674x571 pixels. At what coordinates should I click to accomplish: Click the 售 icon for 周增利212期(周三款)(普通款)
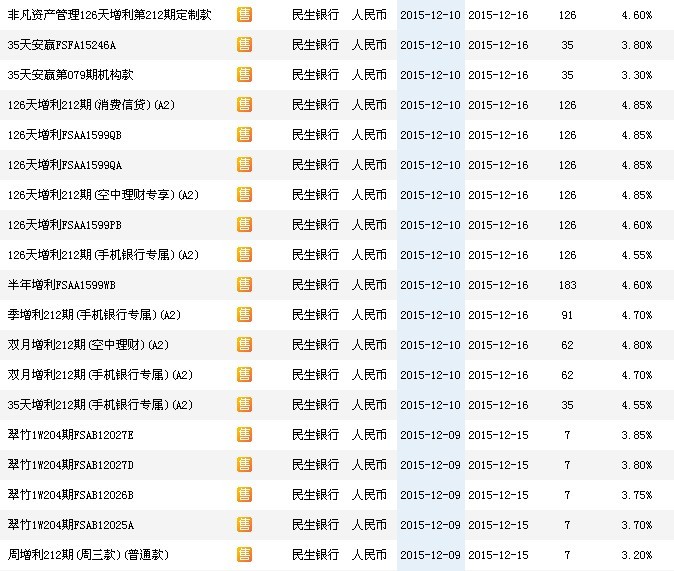pyautogui.click(x=244, y=555)
